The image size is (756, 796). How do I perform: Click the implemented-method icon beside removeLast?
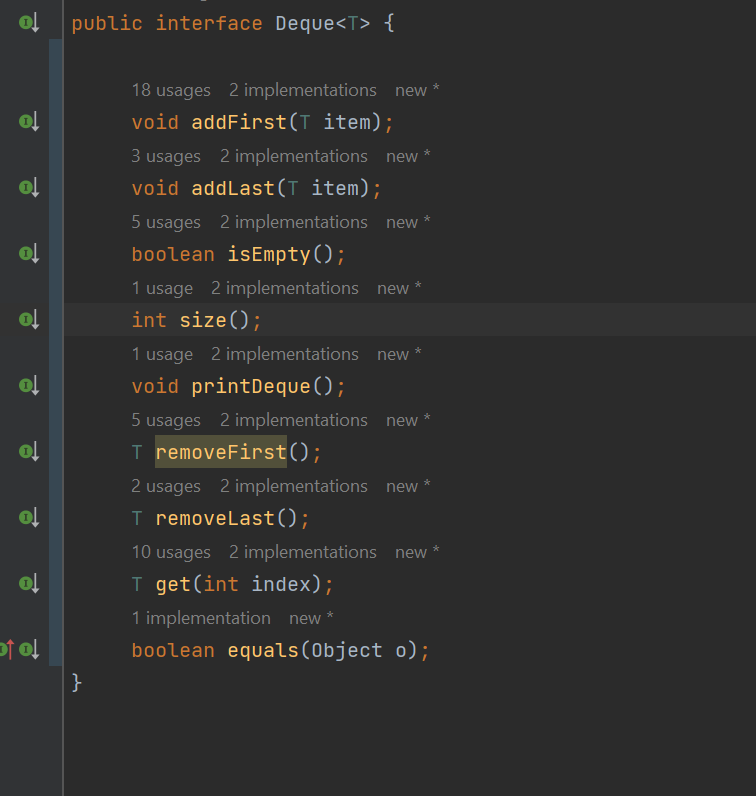click(x=28, y=518)
